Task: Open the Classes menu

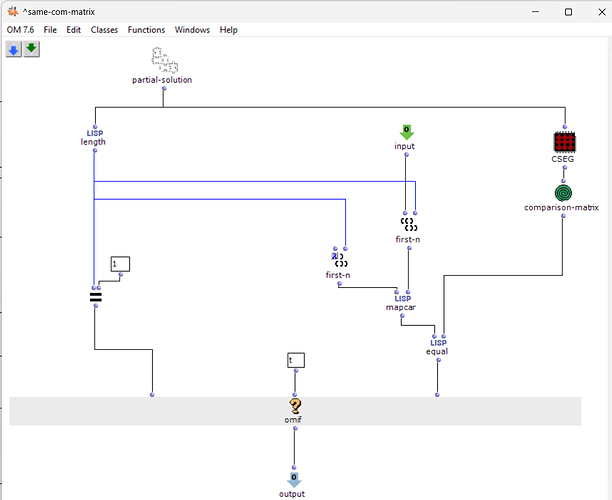Action: click(104, 30)
